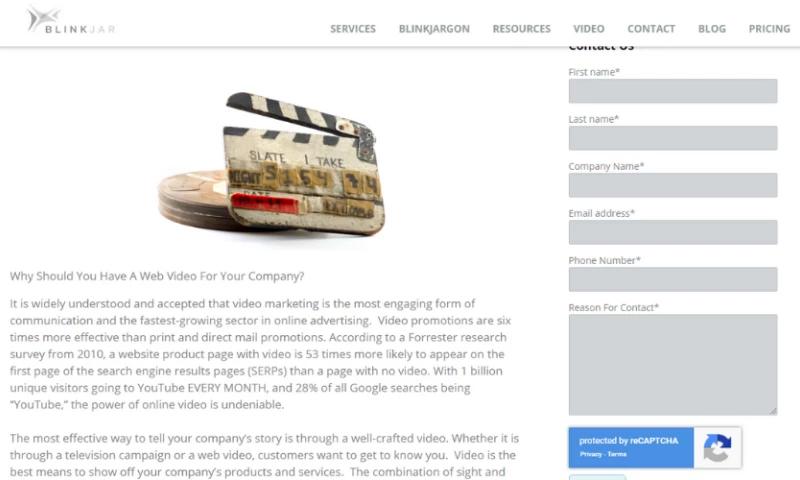Open the Video nav link
The image size is (800, 480).
point(589,29)
